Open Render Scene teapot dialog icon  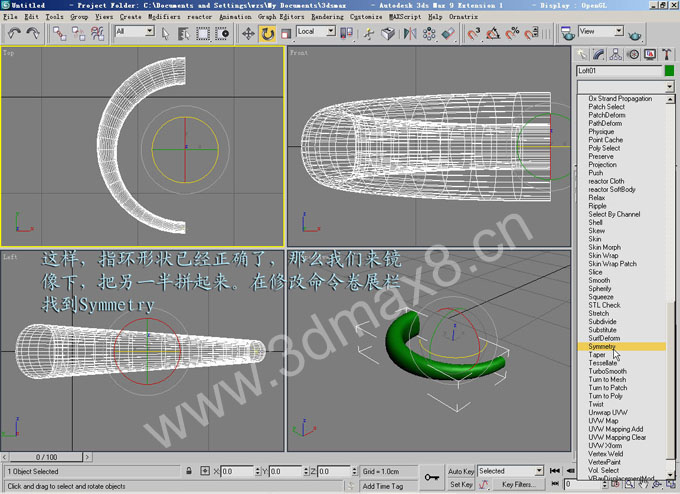click(x=568, y=33)
